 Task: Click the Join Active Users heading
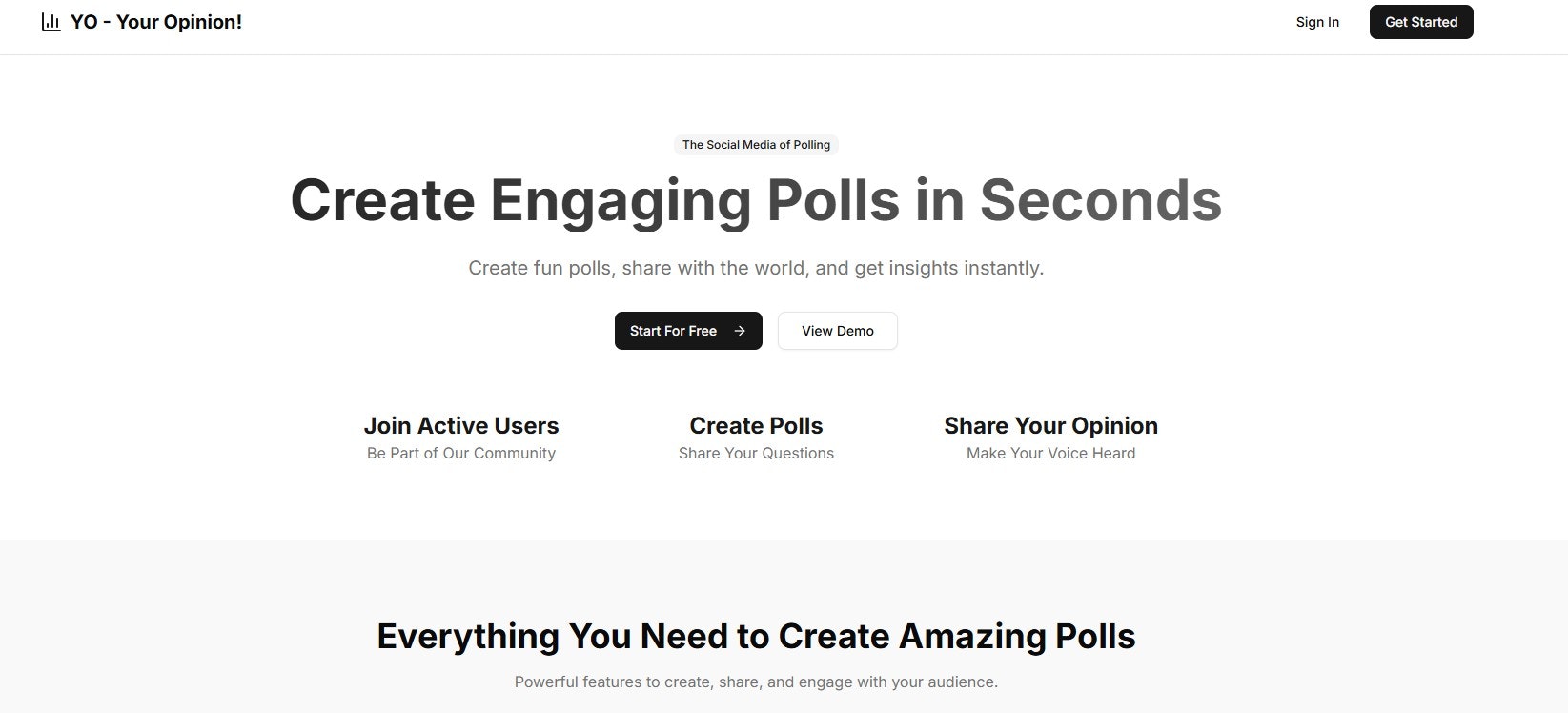point(461,425)
